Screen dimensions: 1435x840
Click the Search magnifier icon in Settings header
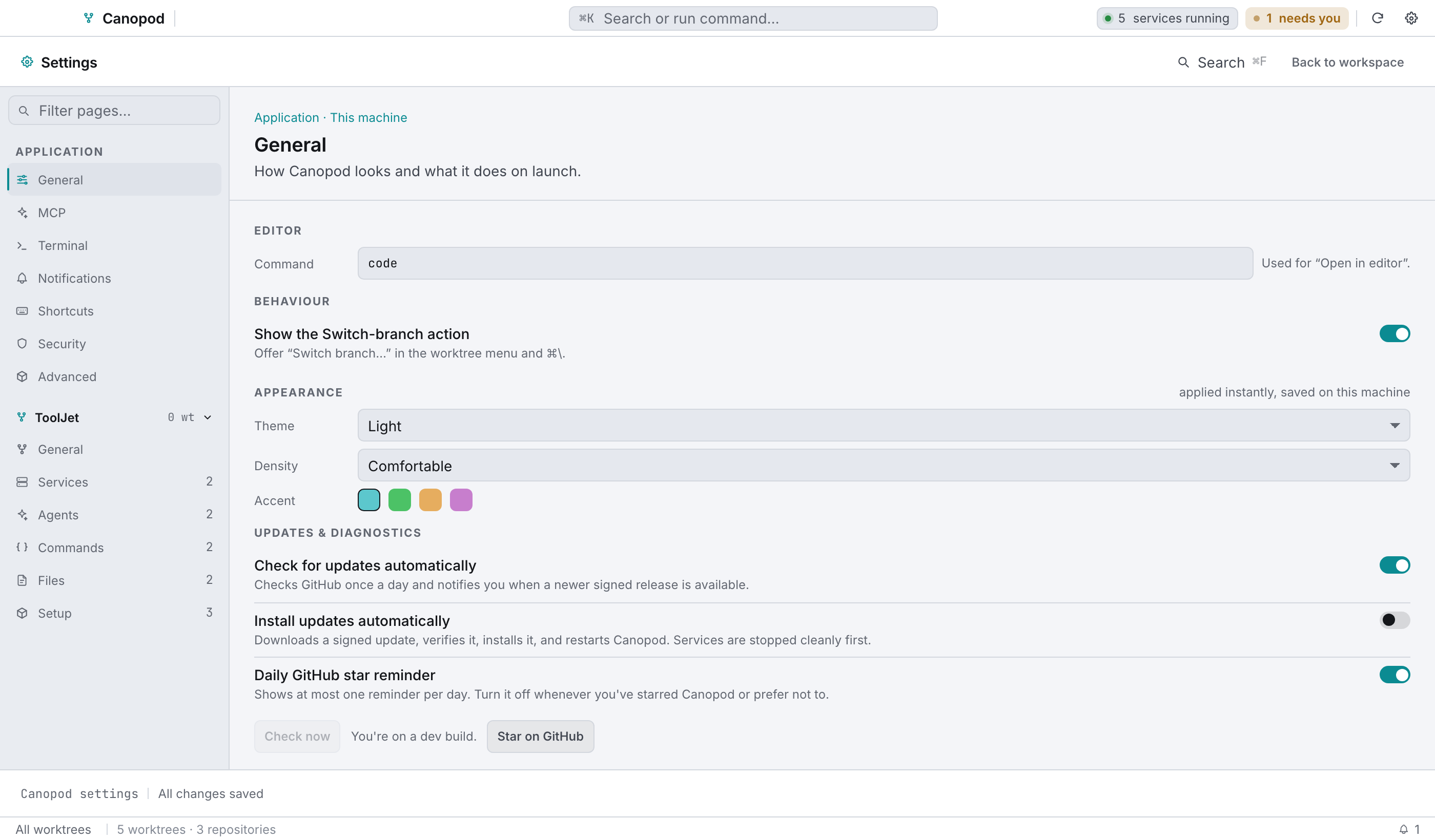point(1183,62)
